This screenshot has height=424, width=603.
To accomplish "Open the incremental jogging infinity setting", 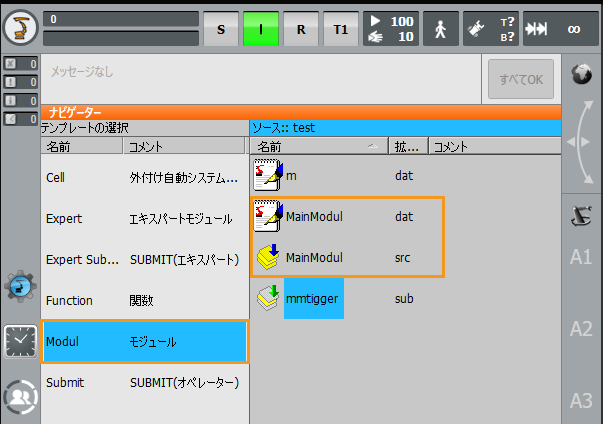I will (561, 29).
